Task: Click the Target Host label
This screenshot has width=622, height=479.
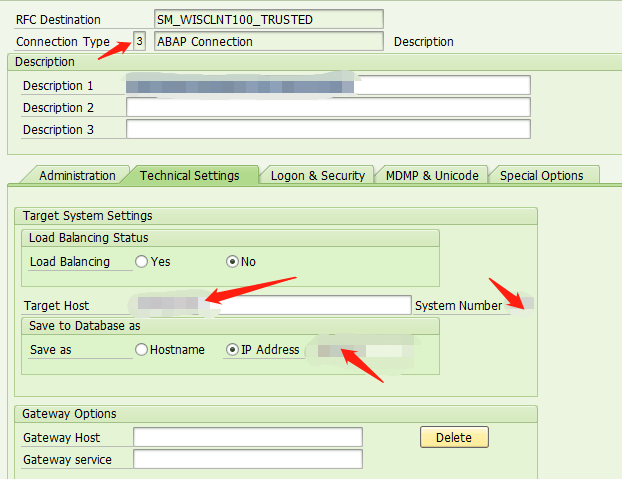Action: pyautogui.click(x=56, y=306)
